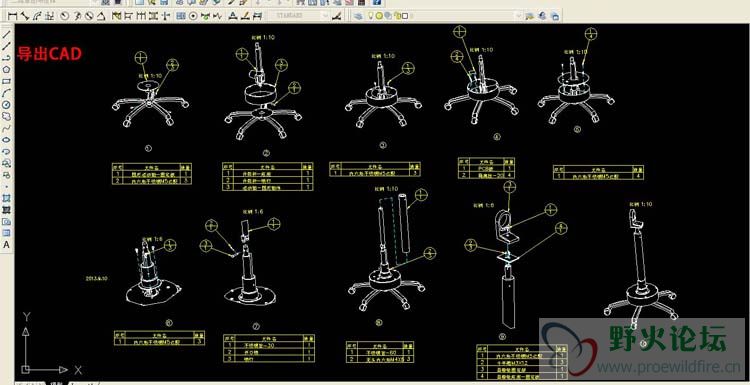Click the Diameter dimension icon
750x385 pixels.
89,16
